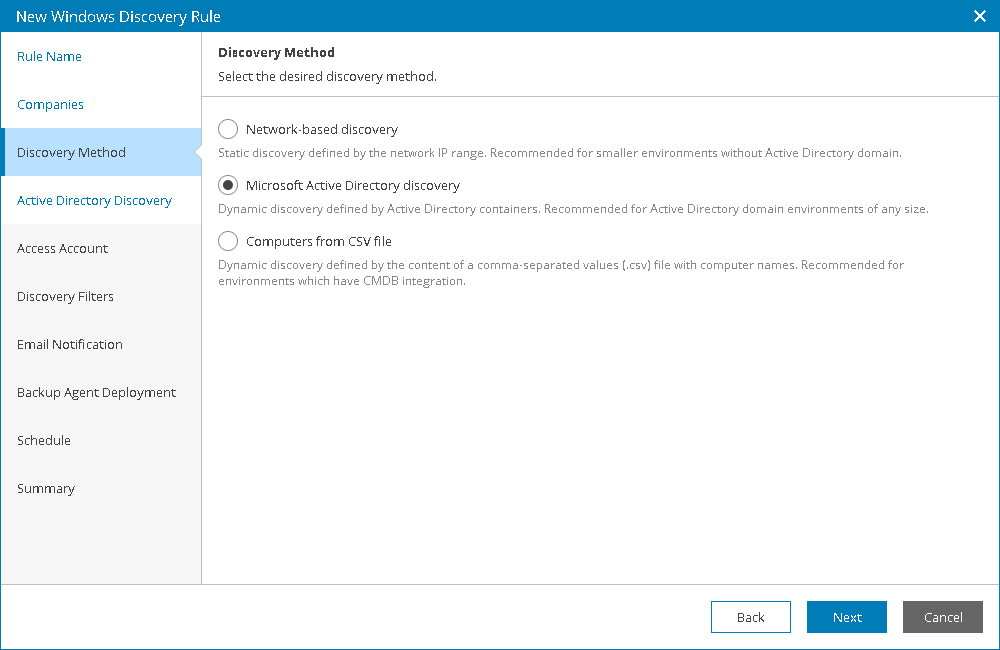Screen dimensions: 1000x650
Task: Select Microsoft Active Directory discovery
Action: (227, 185)
